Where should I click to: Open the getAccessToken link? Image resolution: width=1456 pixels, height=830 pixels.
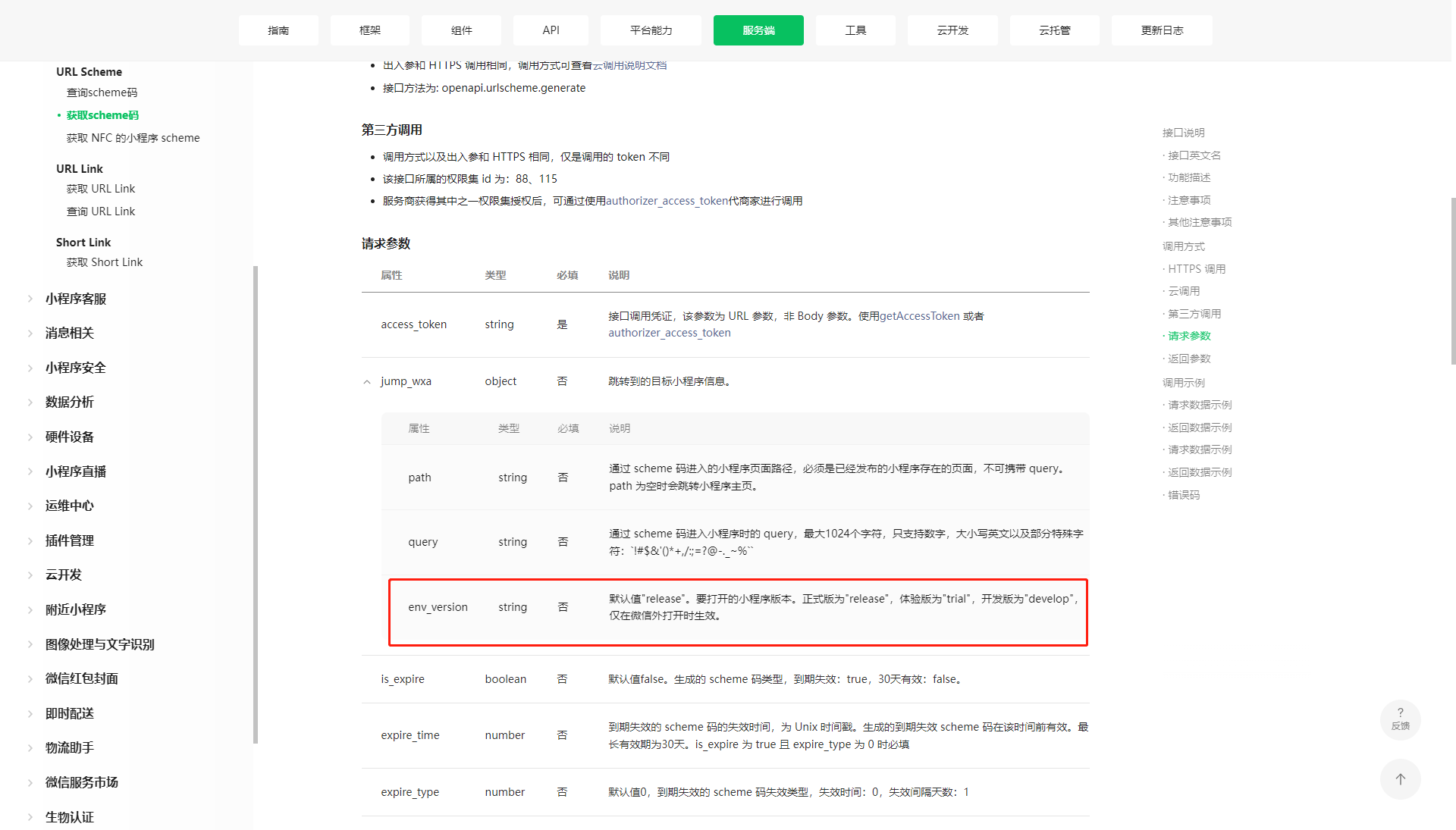point(919,316)
